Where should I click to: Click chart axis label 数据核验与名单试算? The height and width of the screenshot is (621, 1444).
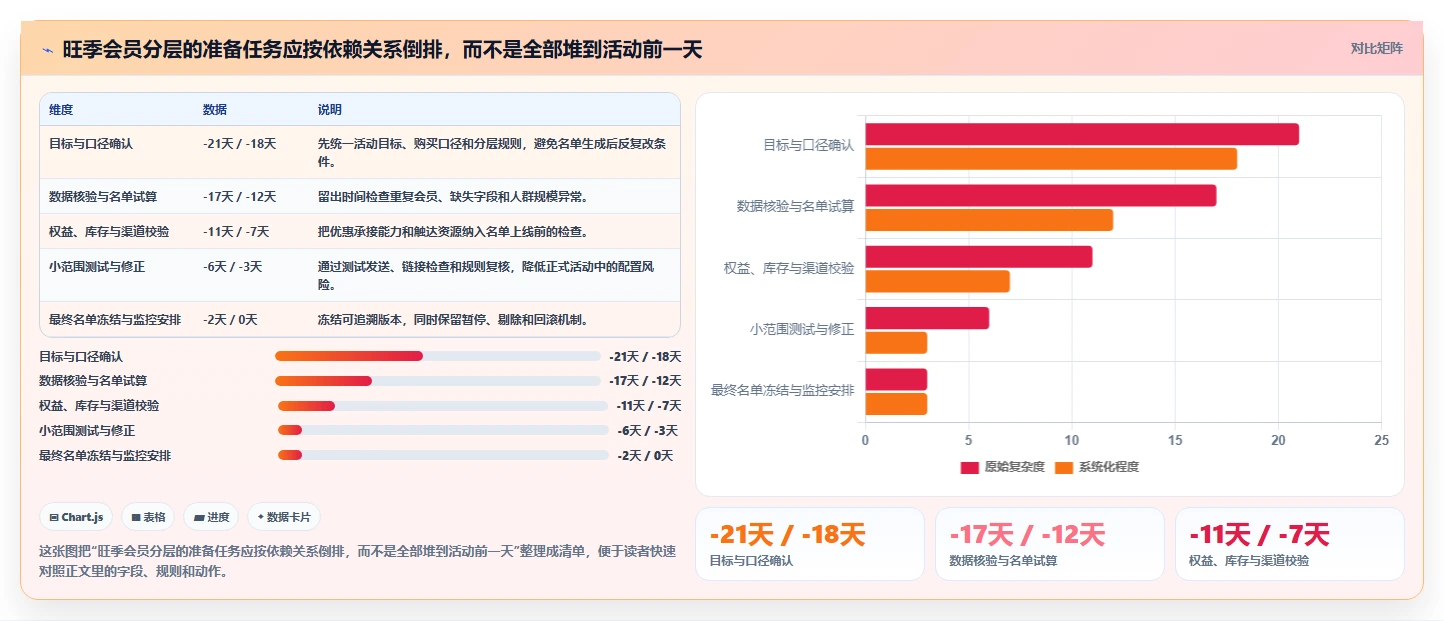(795, 207)
